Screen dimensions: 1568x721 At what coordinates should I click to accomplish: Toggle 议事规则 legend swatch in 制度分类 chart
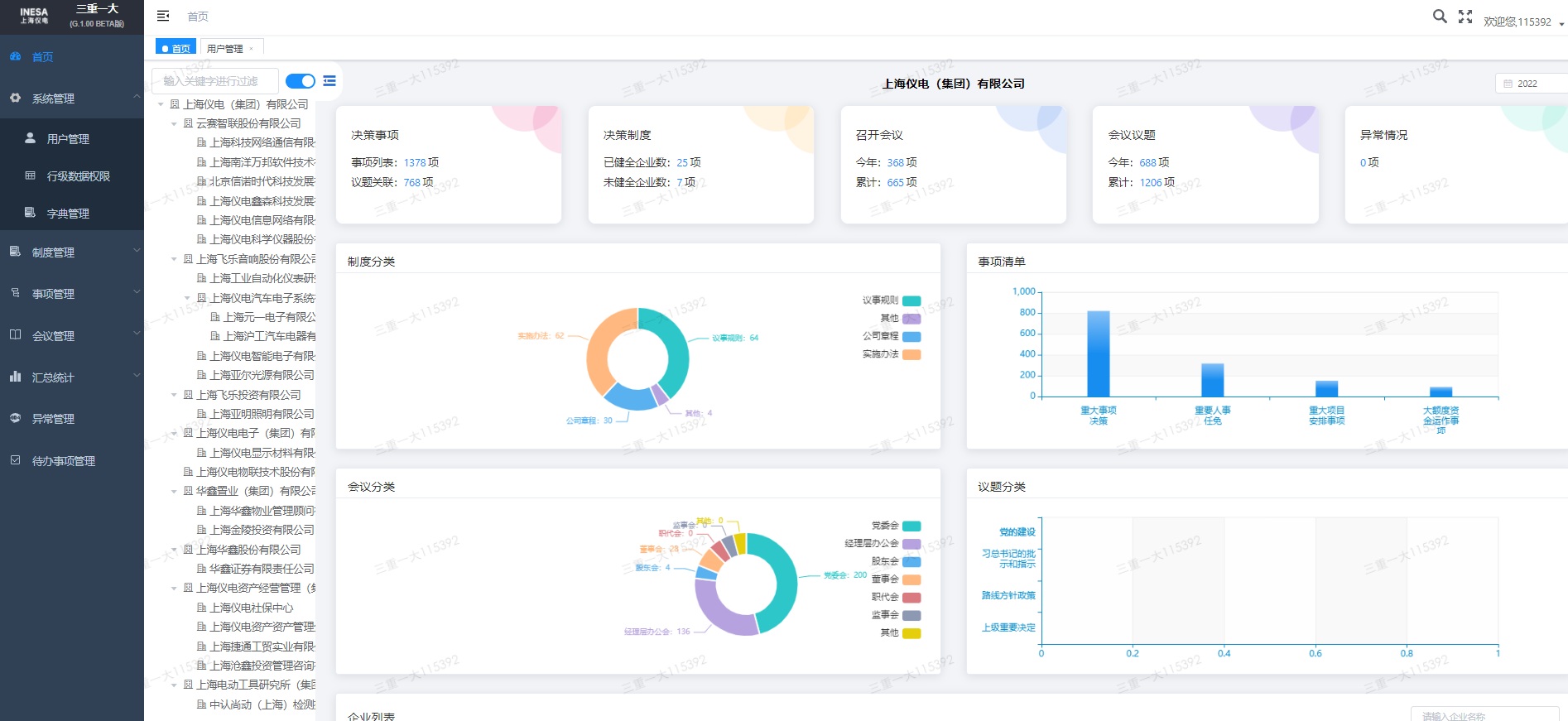click(911, 300)
